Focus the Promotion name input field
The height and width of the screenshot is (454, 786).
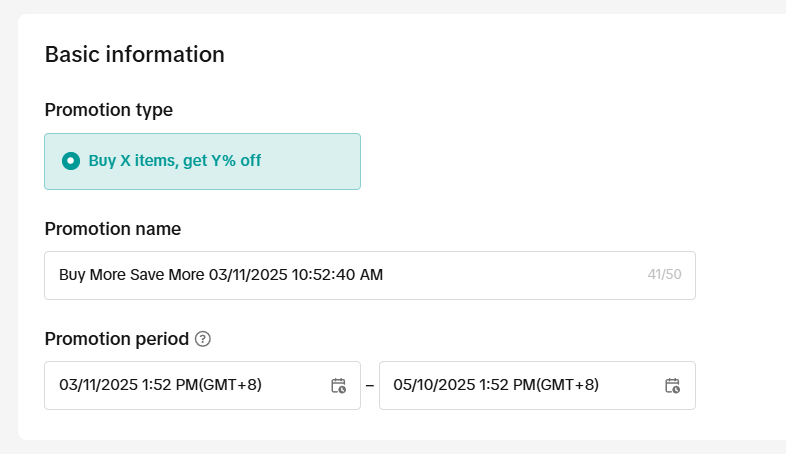[x=370, y=276]
